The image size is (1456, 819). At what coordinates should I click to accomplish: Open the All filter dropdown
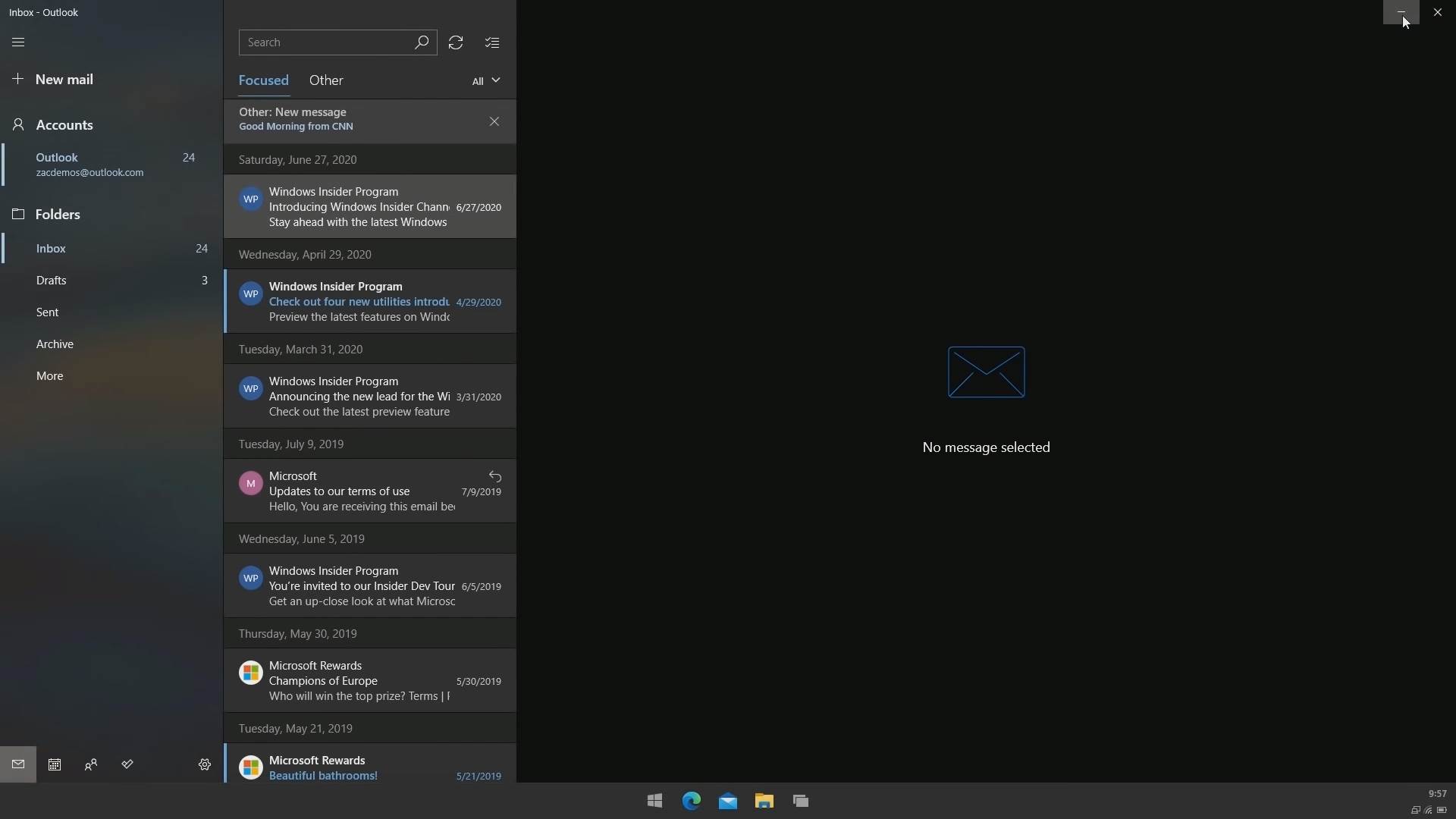point(485,80)
